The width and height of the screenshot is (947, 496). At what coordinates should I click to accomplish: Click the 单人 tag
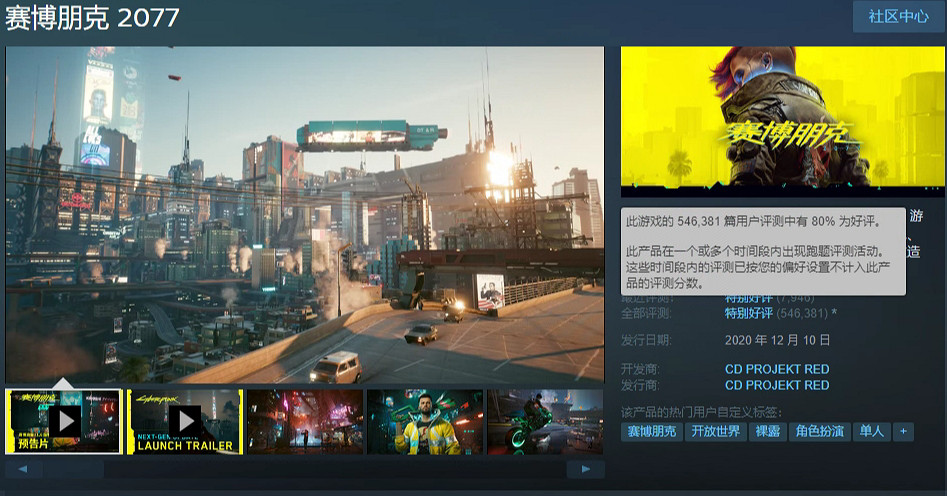(871, 431)
